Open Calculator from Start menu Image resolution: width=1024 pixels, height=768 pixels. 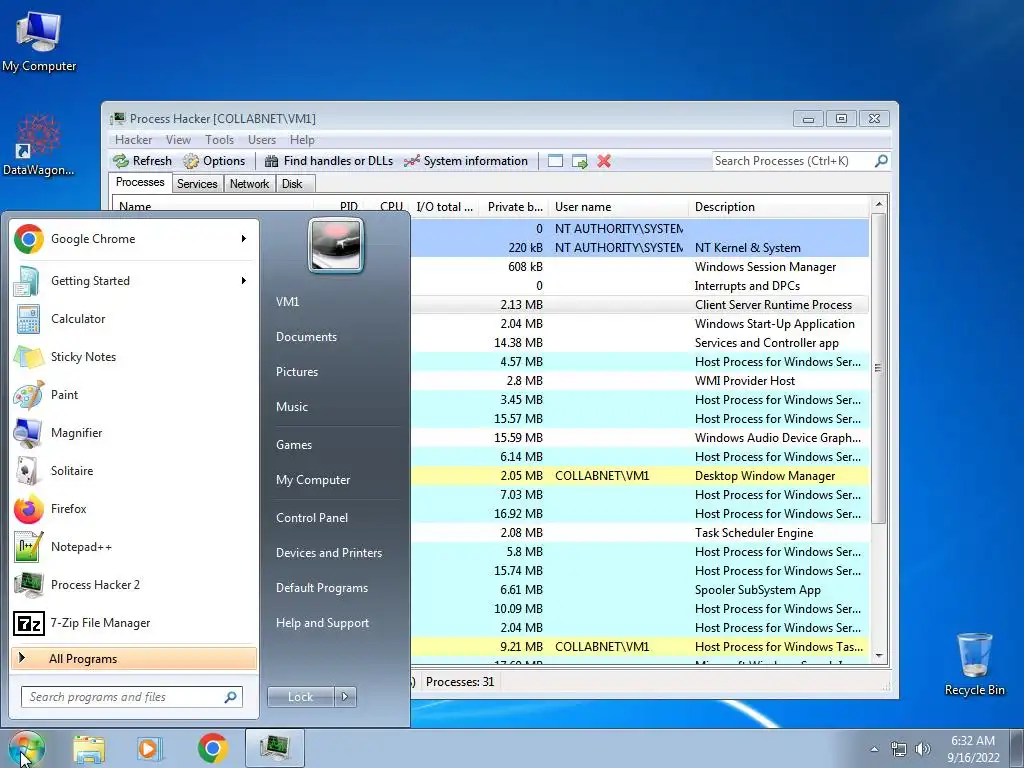(134, 319)
